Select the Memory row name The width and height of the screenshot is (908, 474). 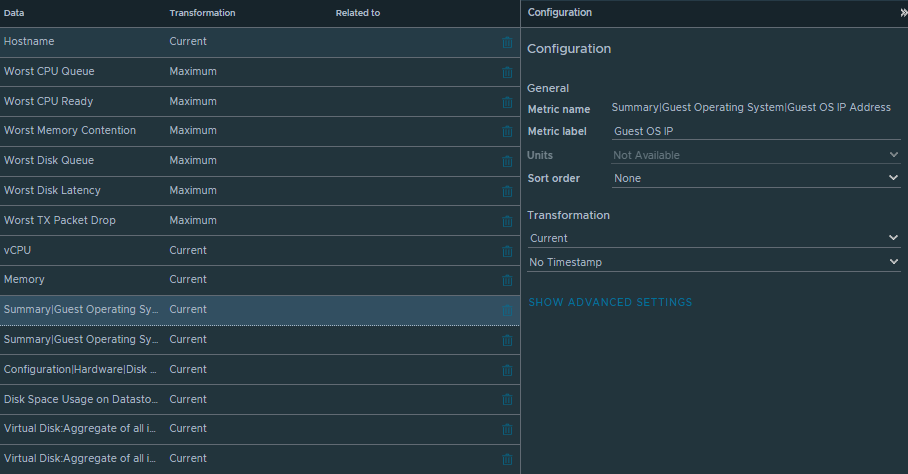24,280
